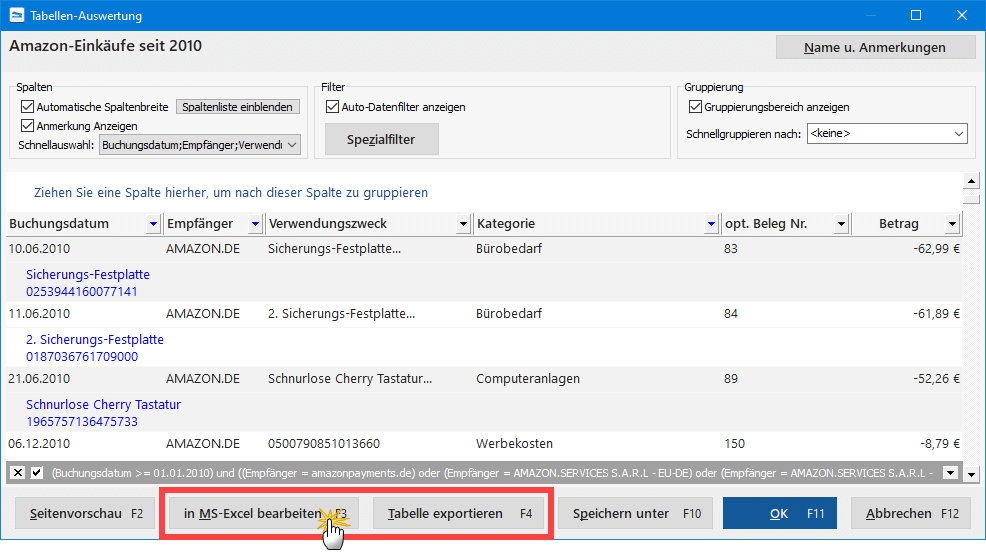This screenshot has height=556, width=986.
Task: Open the Buchungsdatum column filter arrow
Action: point(153,223)
